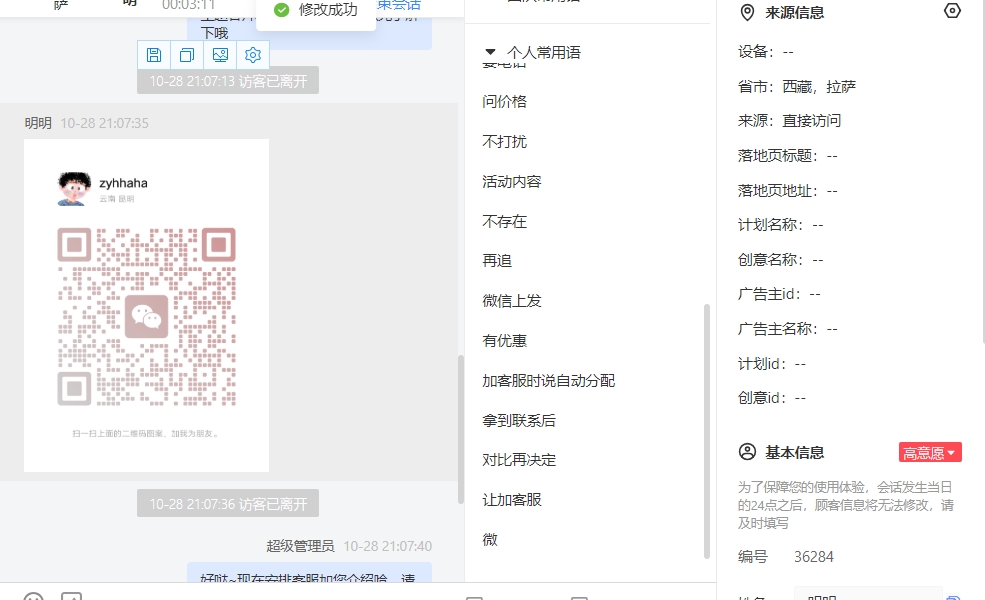
Task: Click the quick phrases list scrollbar
Action: coord(707,431)
